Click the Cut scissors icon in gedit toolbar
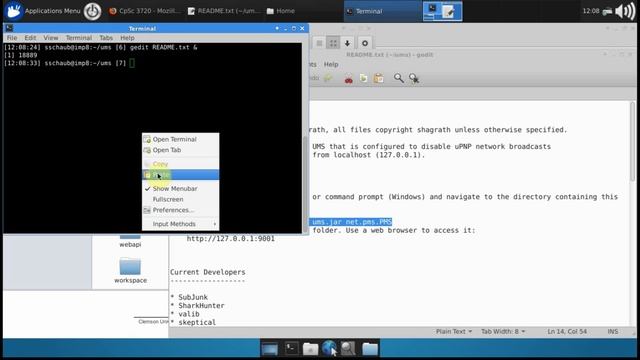 [349, 78]
